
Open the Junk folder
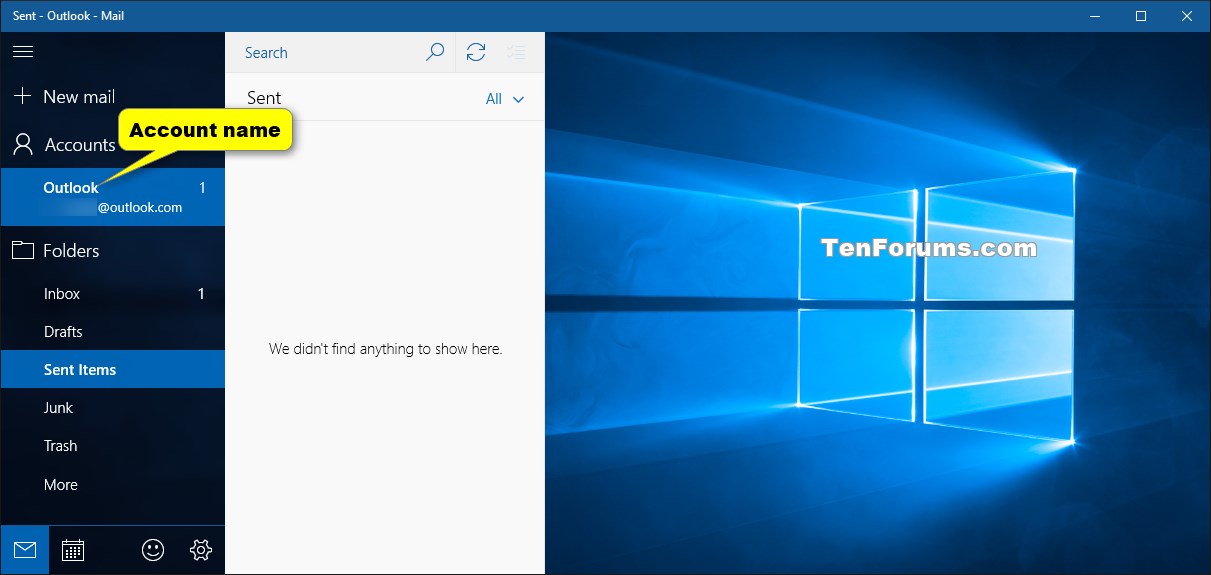point(113,408)
